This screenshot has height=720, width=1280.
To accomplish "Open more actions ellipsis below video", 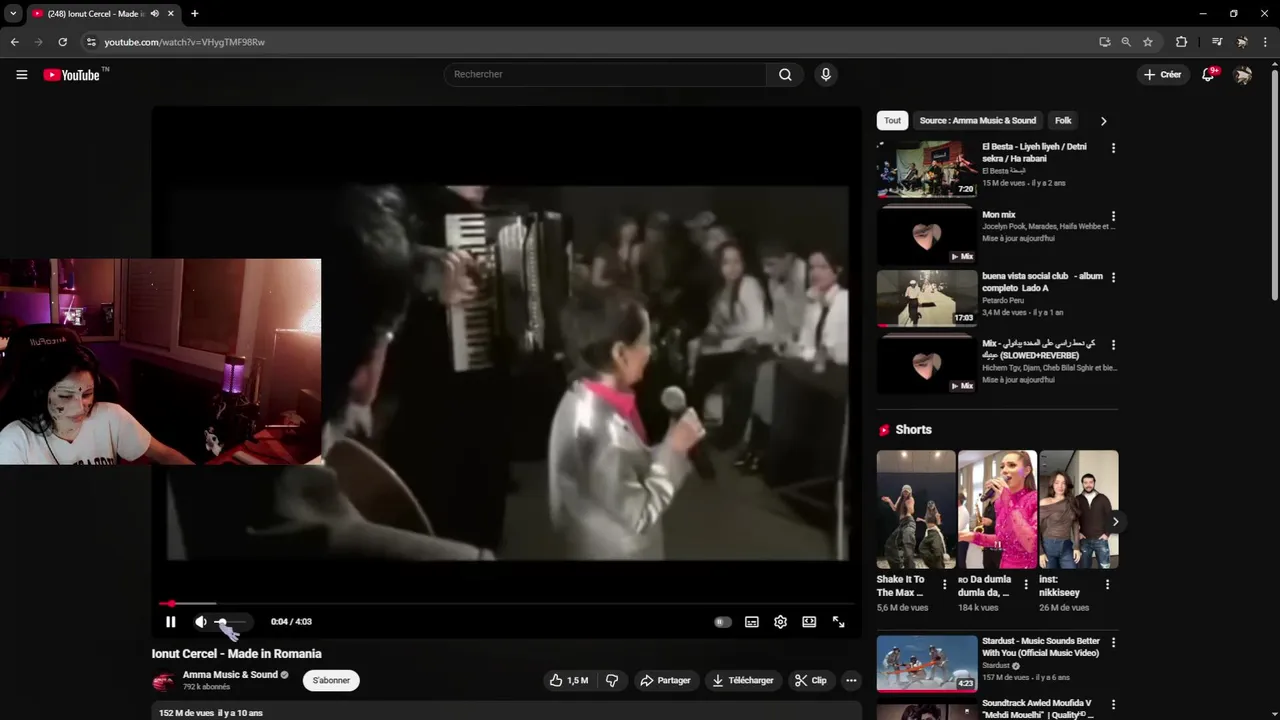I will (x=851, y=680).
